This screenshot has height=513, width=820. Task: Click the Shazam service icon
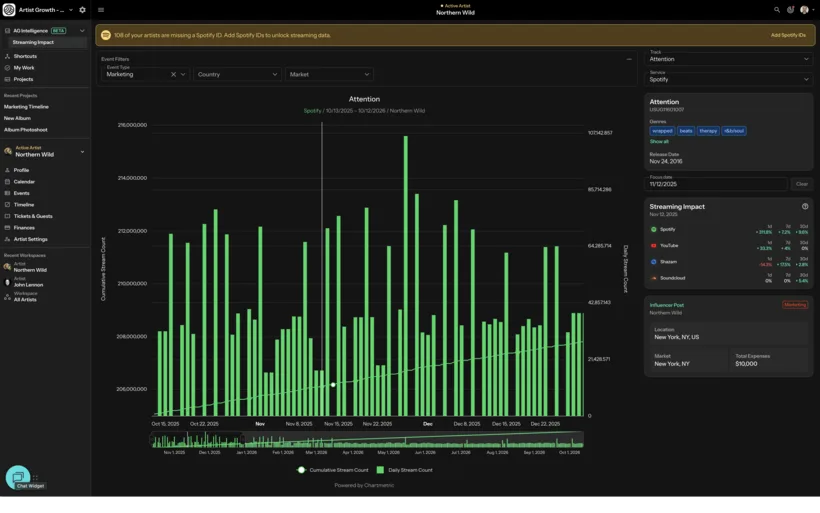click(653, 262)
